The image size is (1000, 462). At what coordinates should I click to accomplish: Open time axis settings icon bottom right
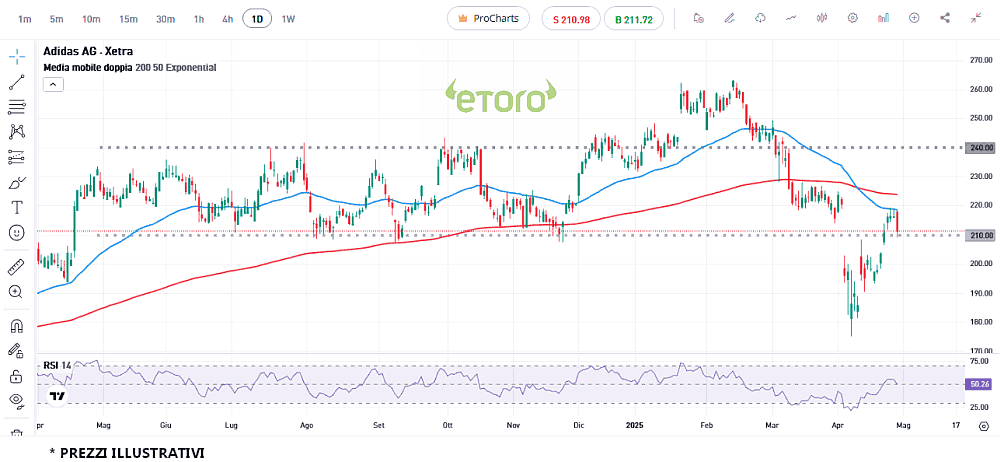coord(983,424)
